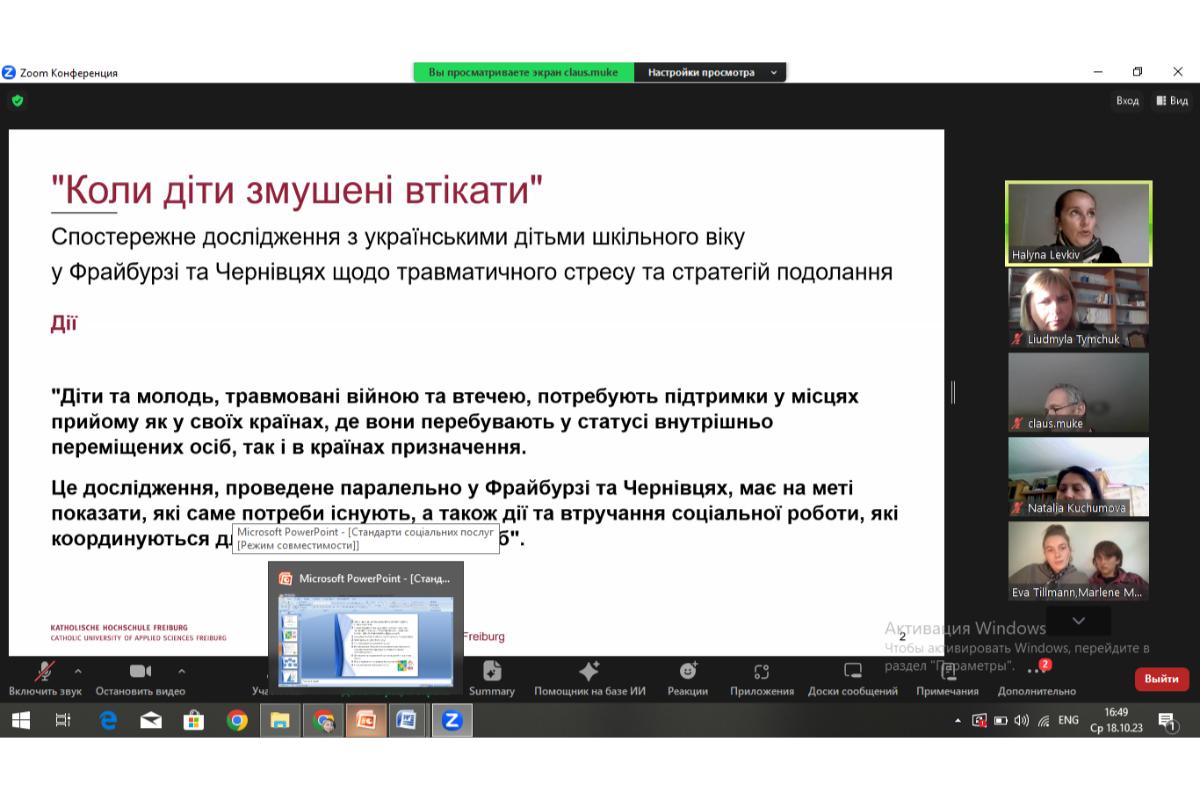The width and height of the screenshot is (1200, 800).
Task: Open Примечания notes button
Action: (947, 678)
